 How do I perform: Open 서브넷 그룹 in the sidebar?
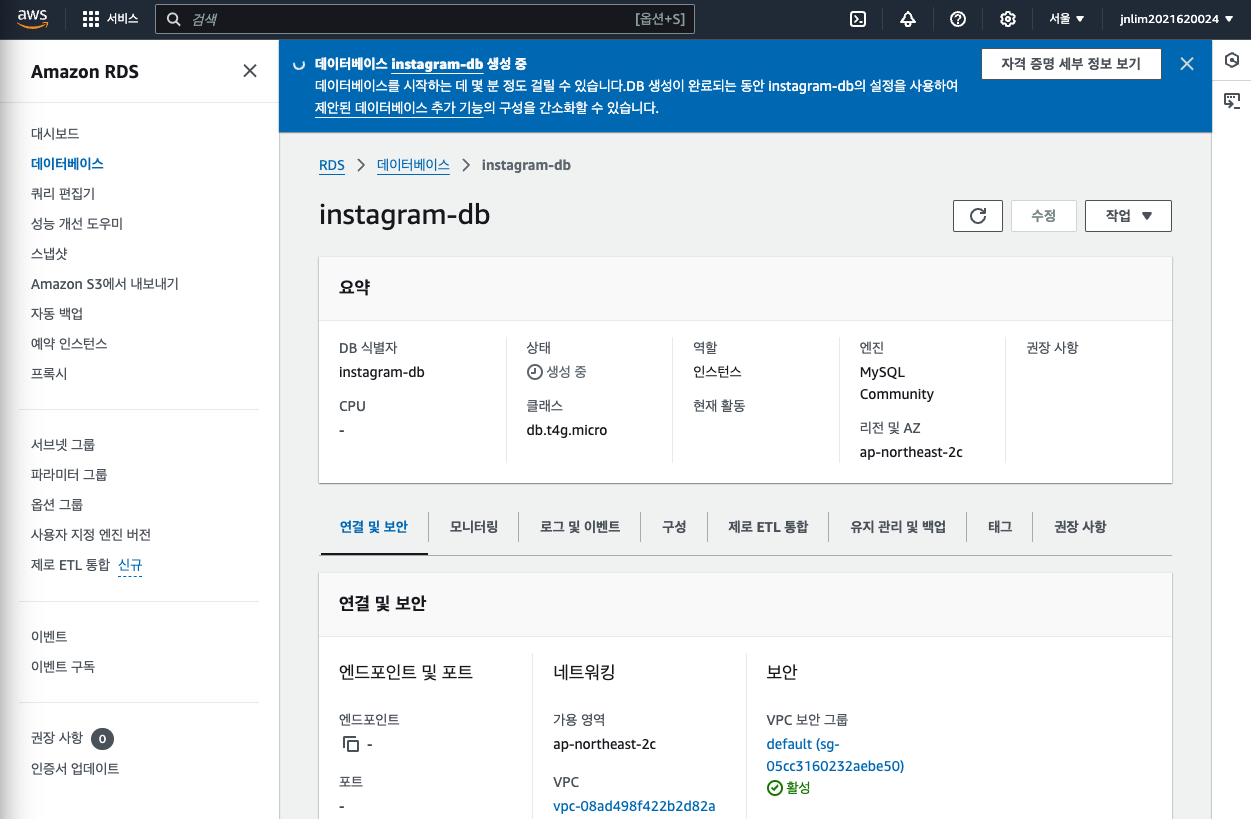[63, 445]
